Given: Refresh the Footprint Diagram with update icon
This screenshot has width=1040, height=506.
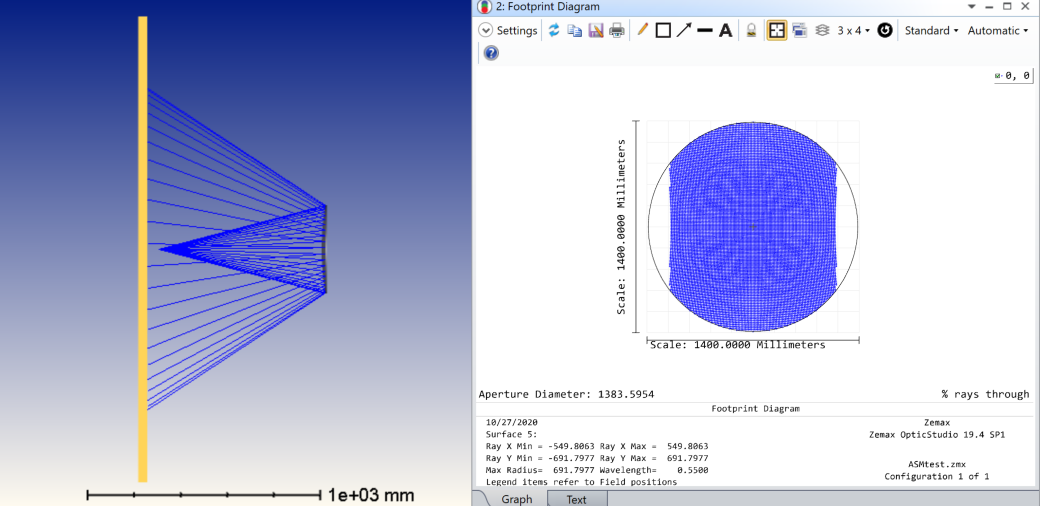Looking at the screenshot, I should pyautogui.click(x=554, y=31).
